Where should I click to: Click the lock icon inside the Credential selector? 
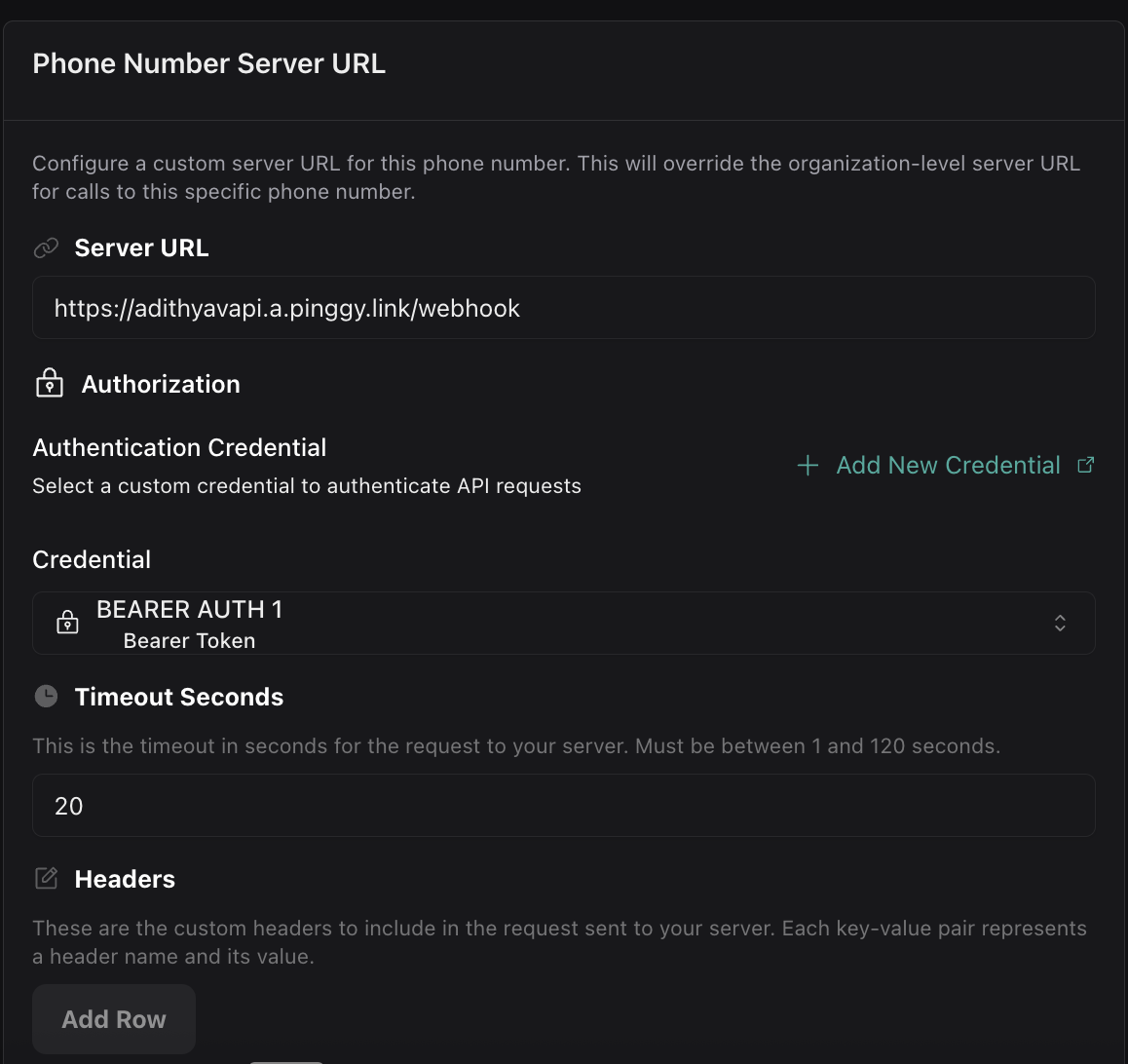(x=67, y=623)
